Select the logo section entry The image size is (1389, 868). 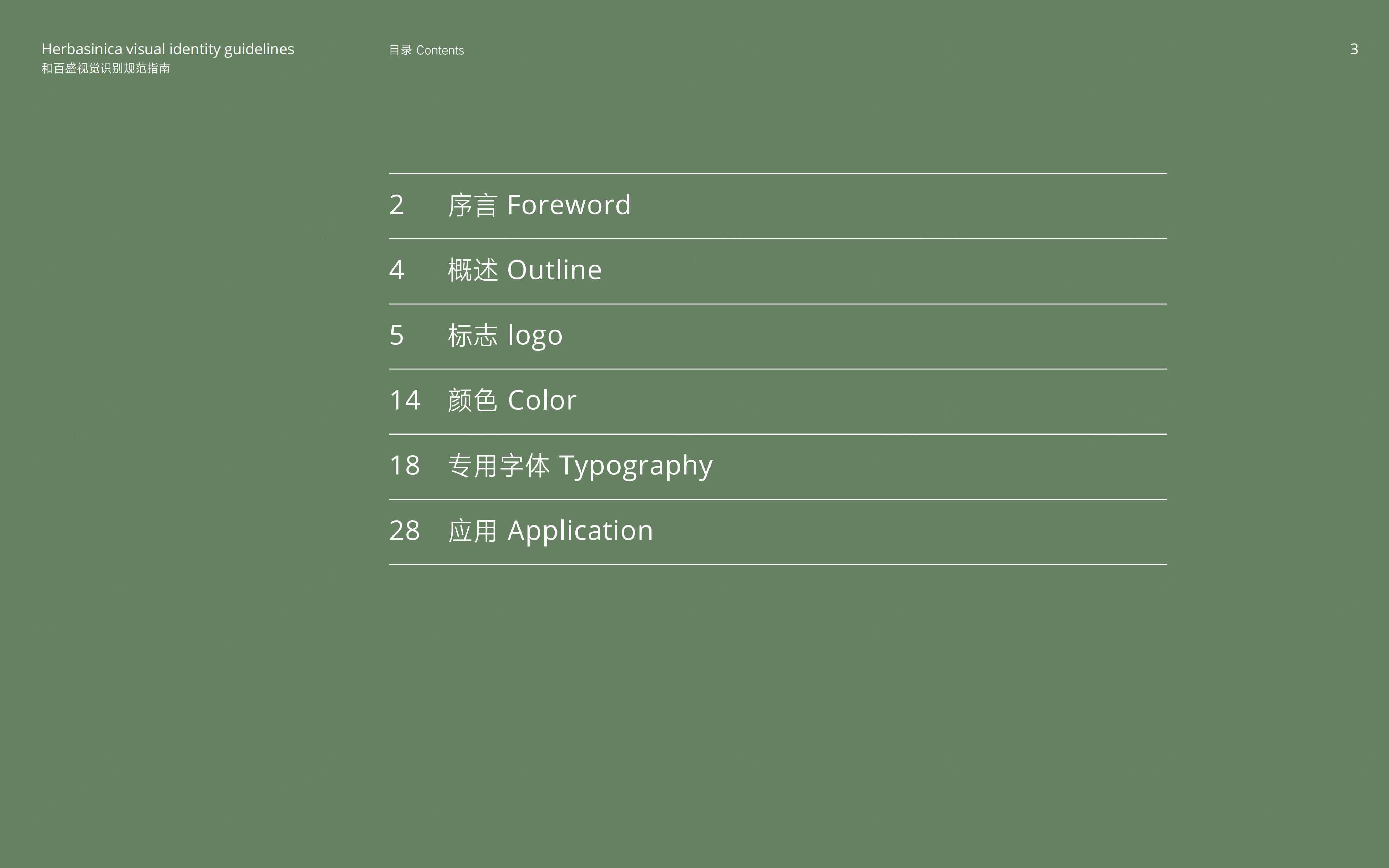[x=778, y=336]
